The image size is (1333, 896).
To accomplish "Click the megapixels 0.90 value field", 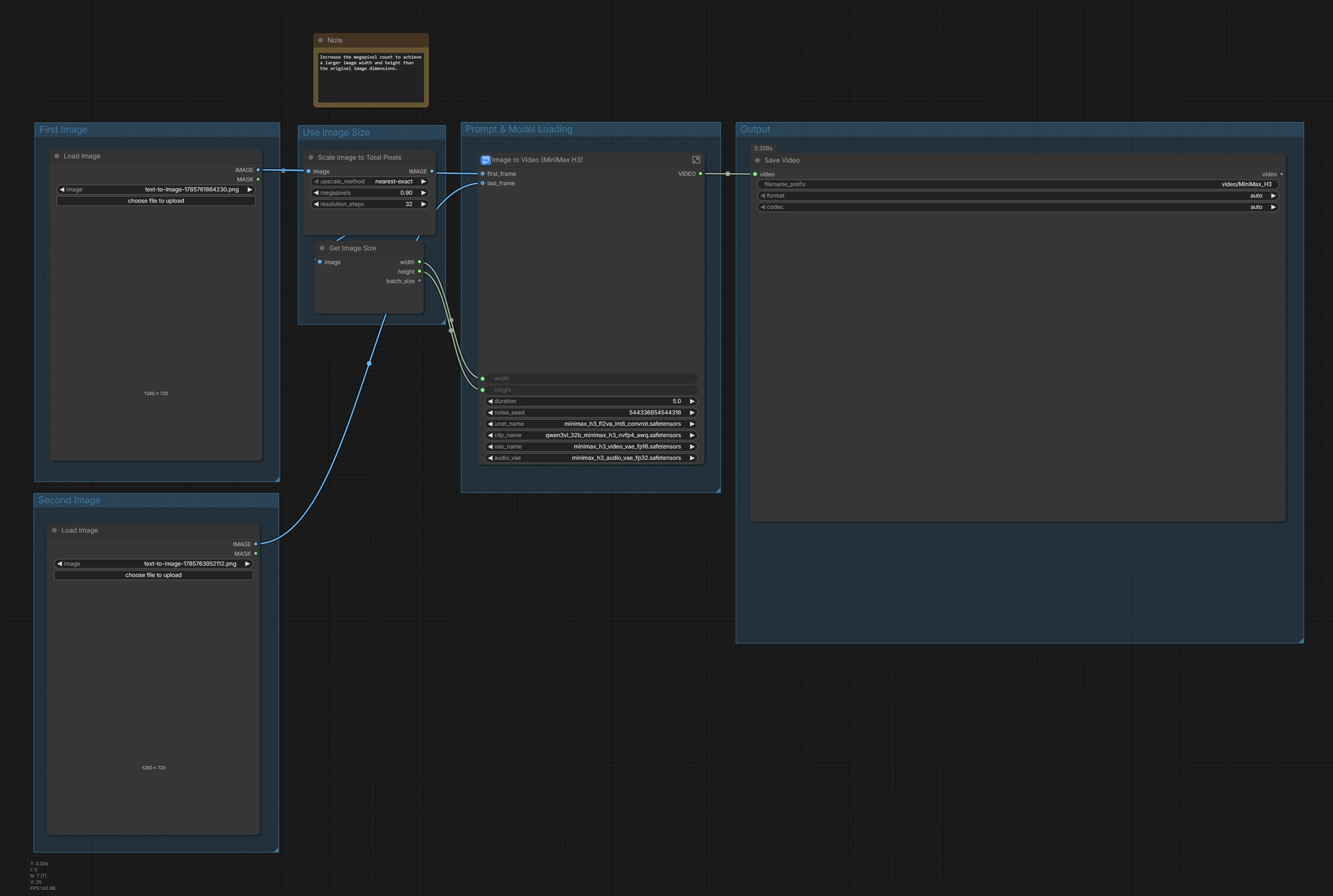I will click(x=370, y=192).
